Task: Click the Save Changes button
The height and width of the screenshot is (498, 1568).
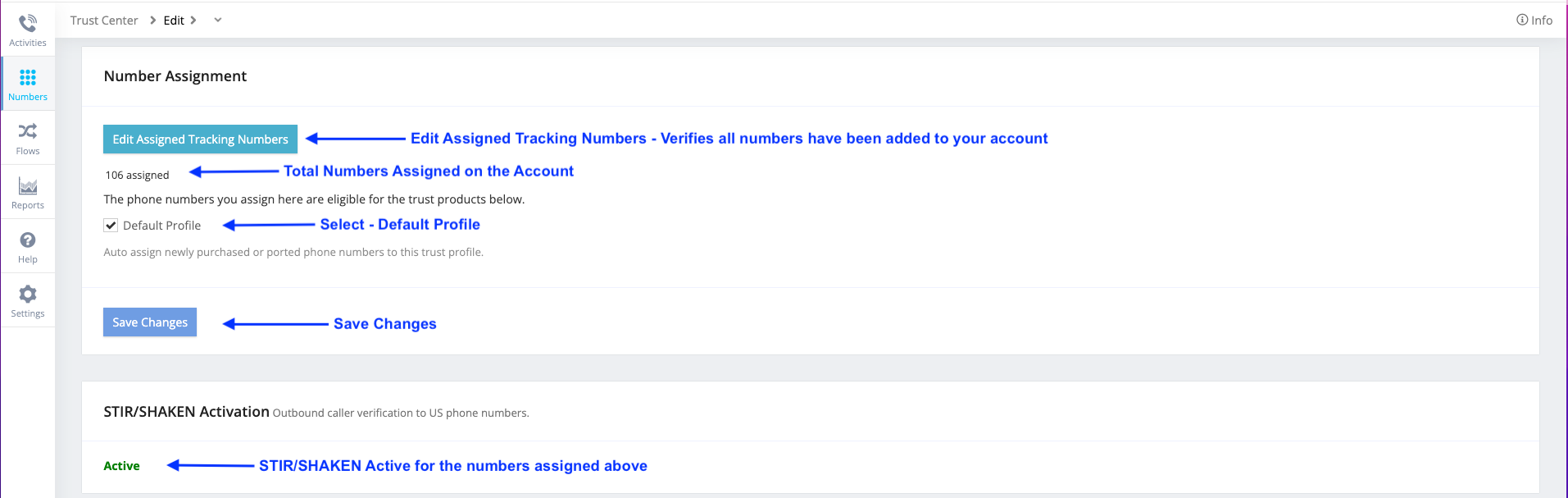Action: 150,322
